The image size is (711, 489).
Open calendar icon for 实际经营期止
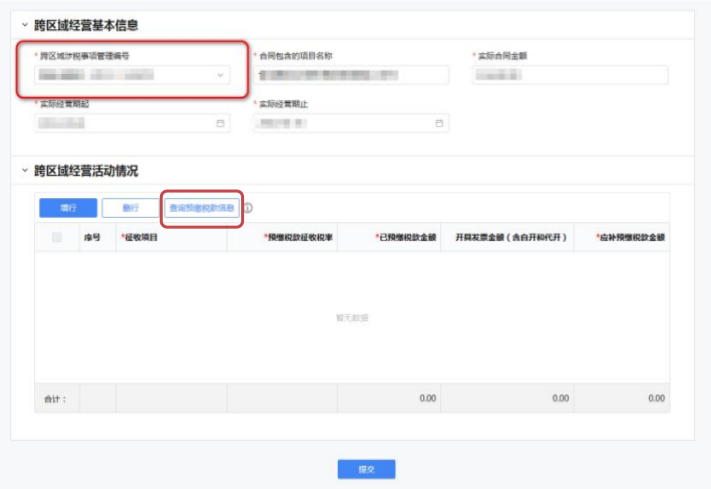(x=439, y=123)
